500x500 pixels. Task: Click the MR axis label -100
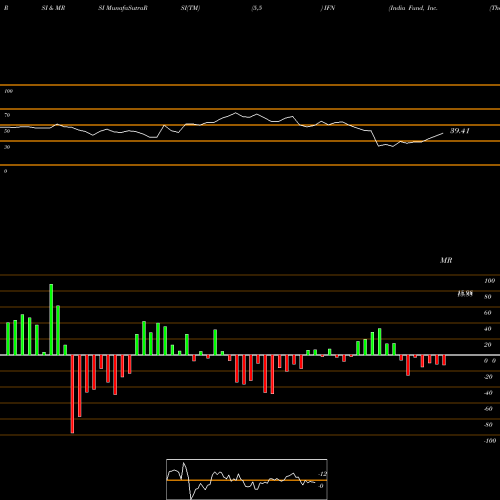click(x=490, y=441)
